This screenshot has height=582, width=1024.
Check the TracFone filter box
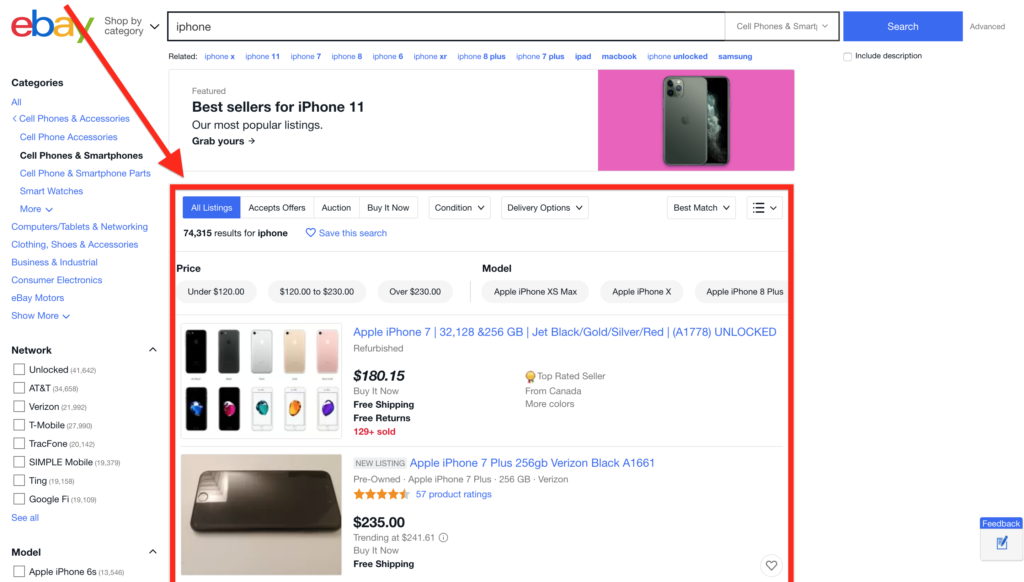point(19,444)
